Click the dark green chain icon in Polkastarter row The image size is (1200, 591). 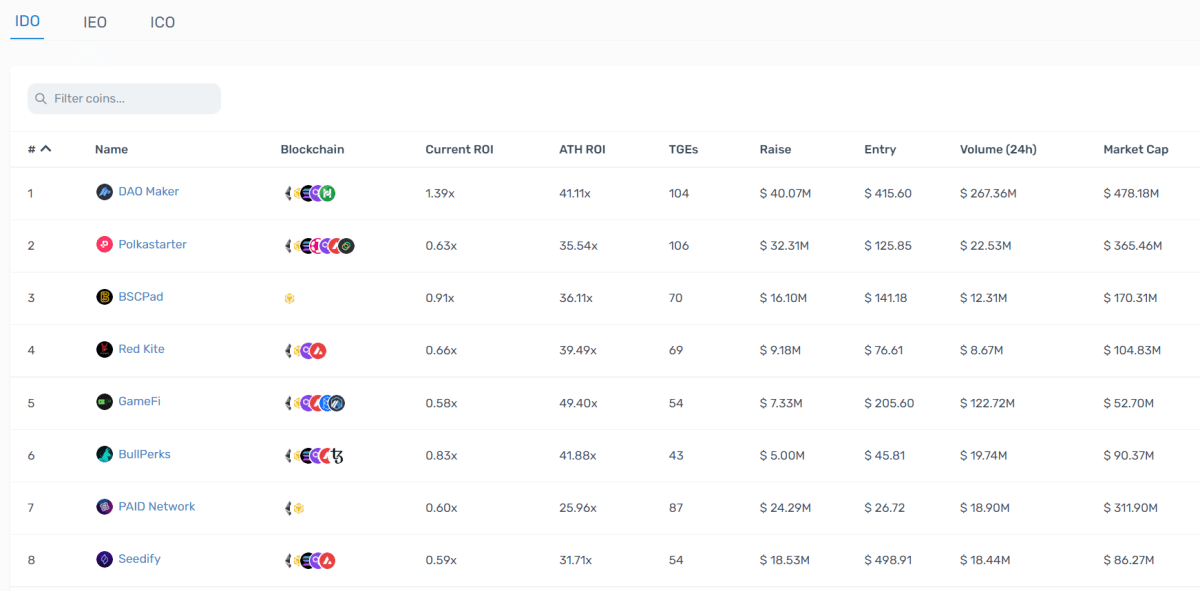pyautogui.click(x=346, y=246)
